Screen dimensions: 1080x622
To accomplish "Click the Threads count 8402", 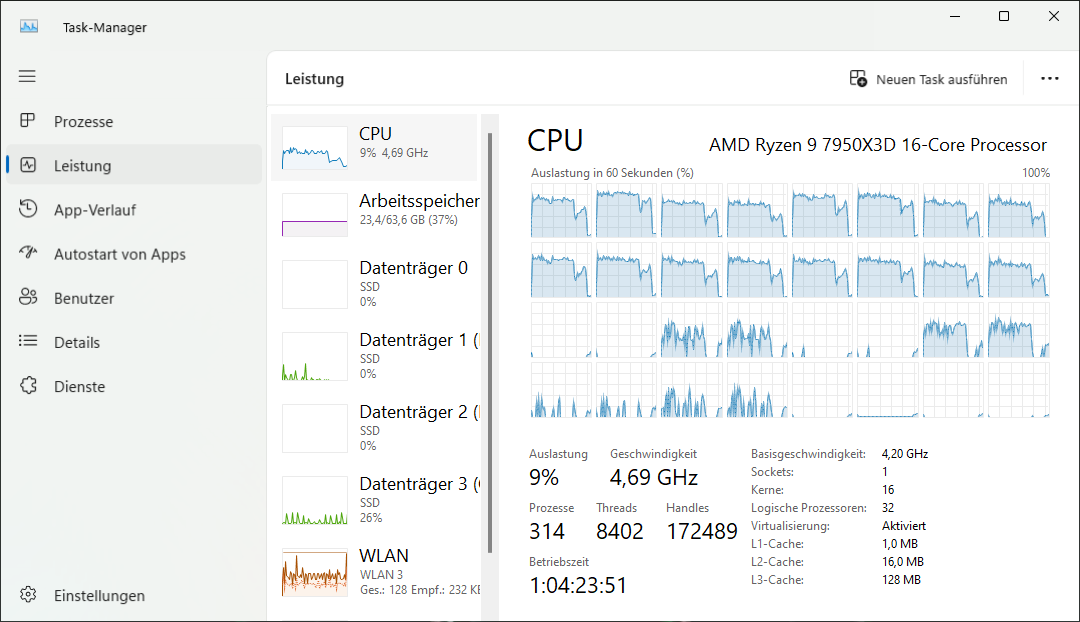I will [620, 531].
